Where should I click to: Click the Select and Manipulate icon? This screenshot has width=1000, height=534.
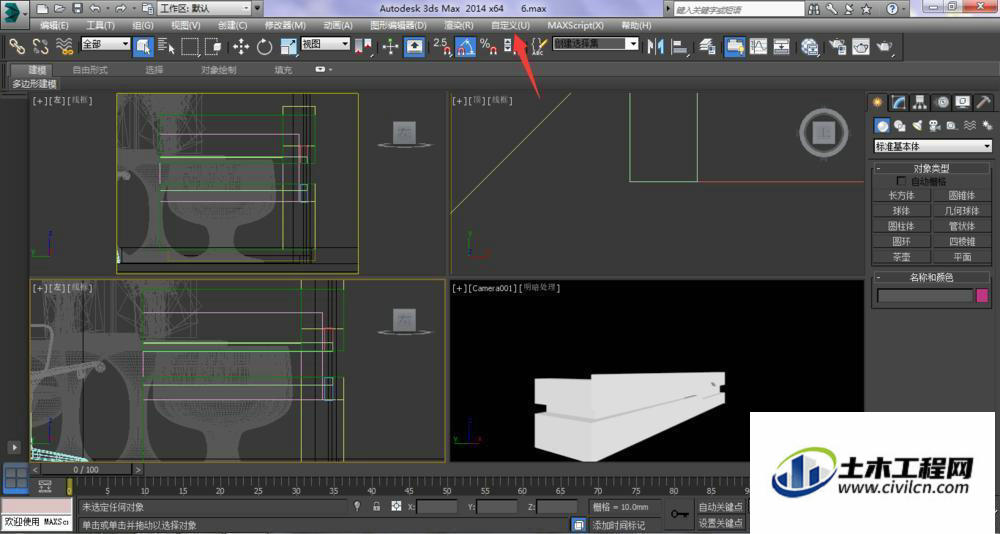[x=390, y=47]
